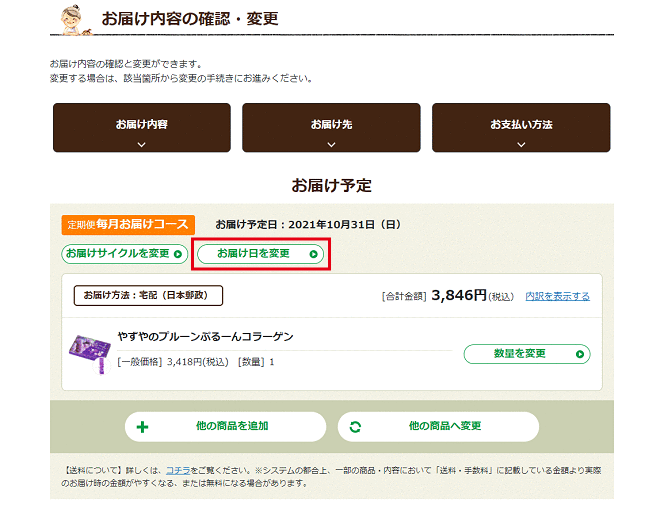Open the コチラ shipping fee link
The width and height of the screenshot is (660, 517).
[x=178, y=470]
